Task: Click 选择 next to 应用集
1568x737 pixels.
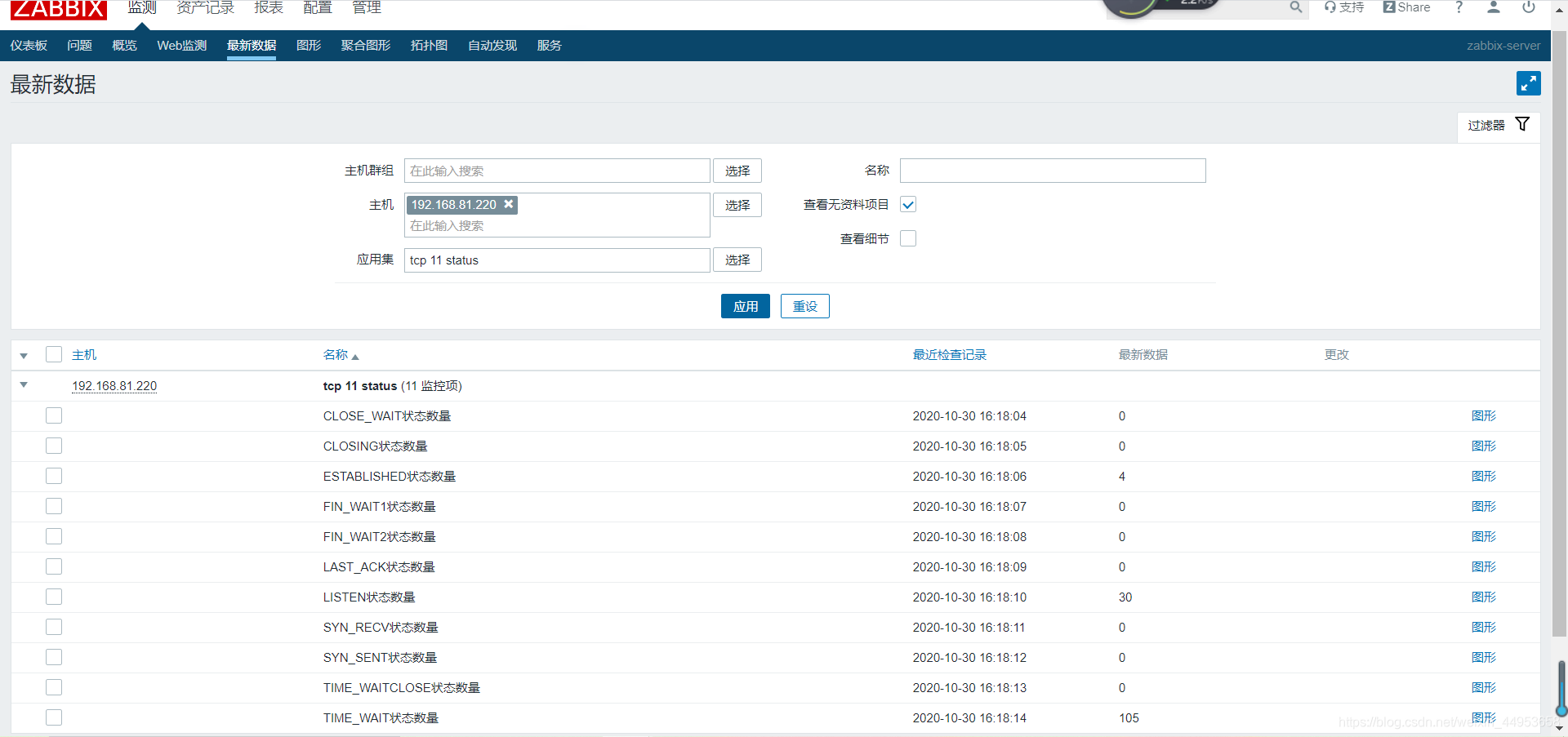Action: click(x=737, y=260)
